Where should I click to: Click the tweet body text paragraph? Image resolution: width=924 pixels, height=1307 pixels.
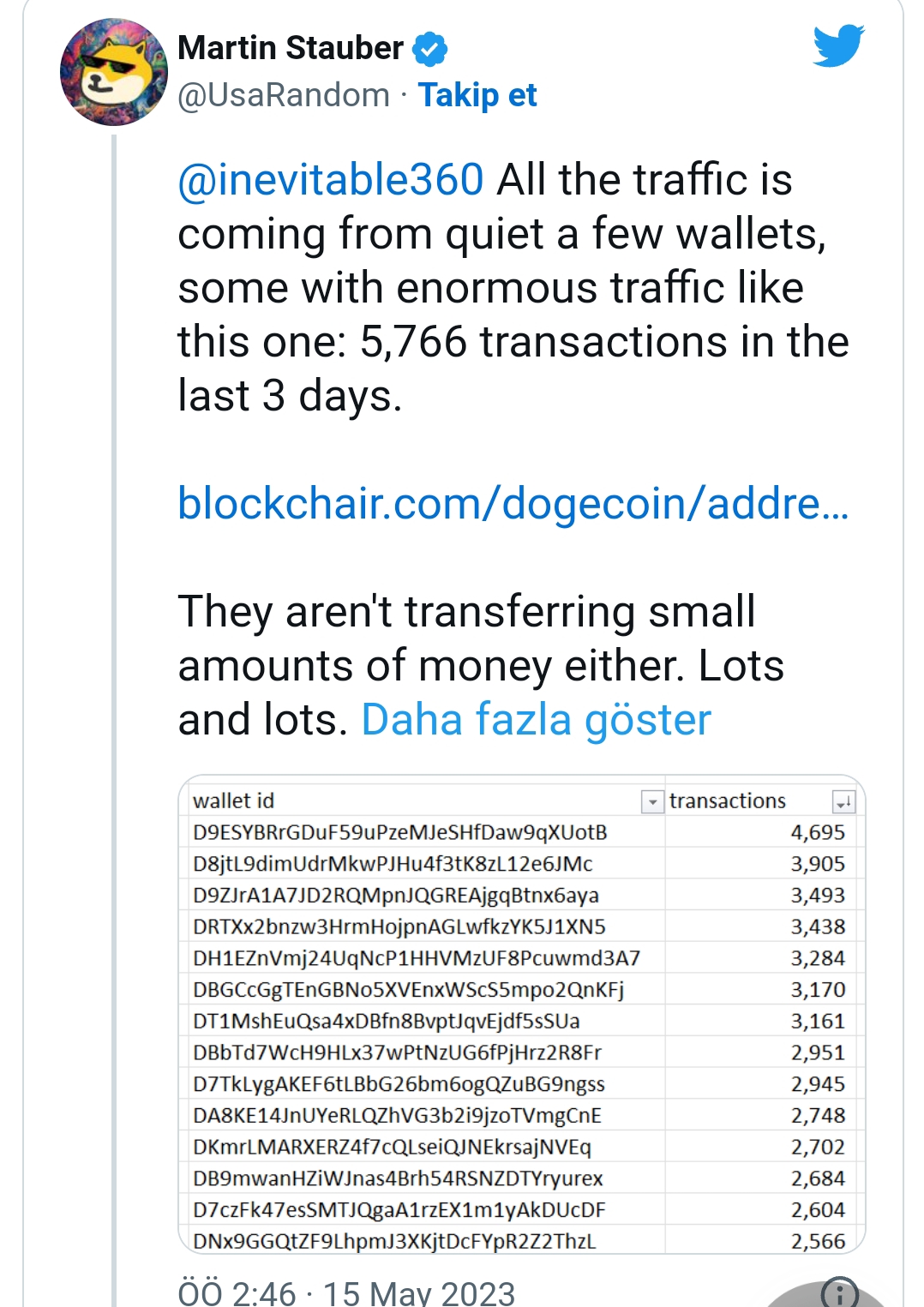coord(513,287)
